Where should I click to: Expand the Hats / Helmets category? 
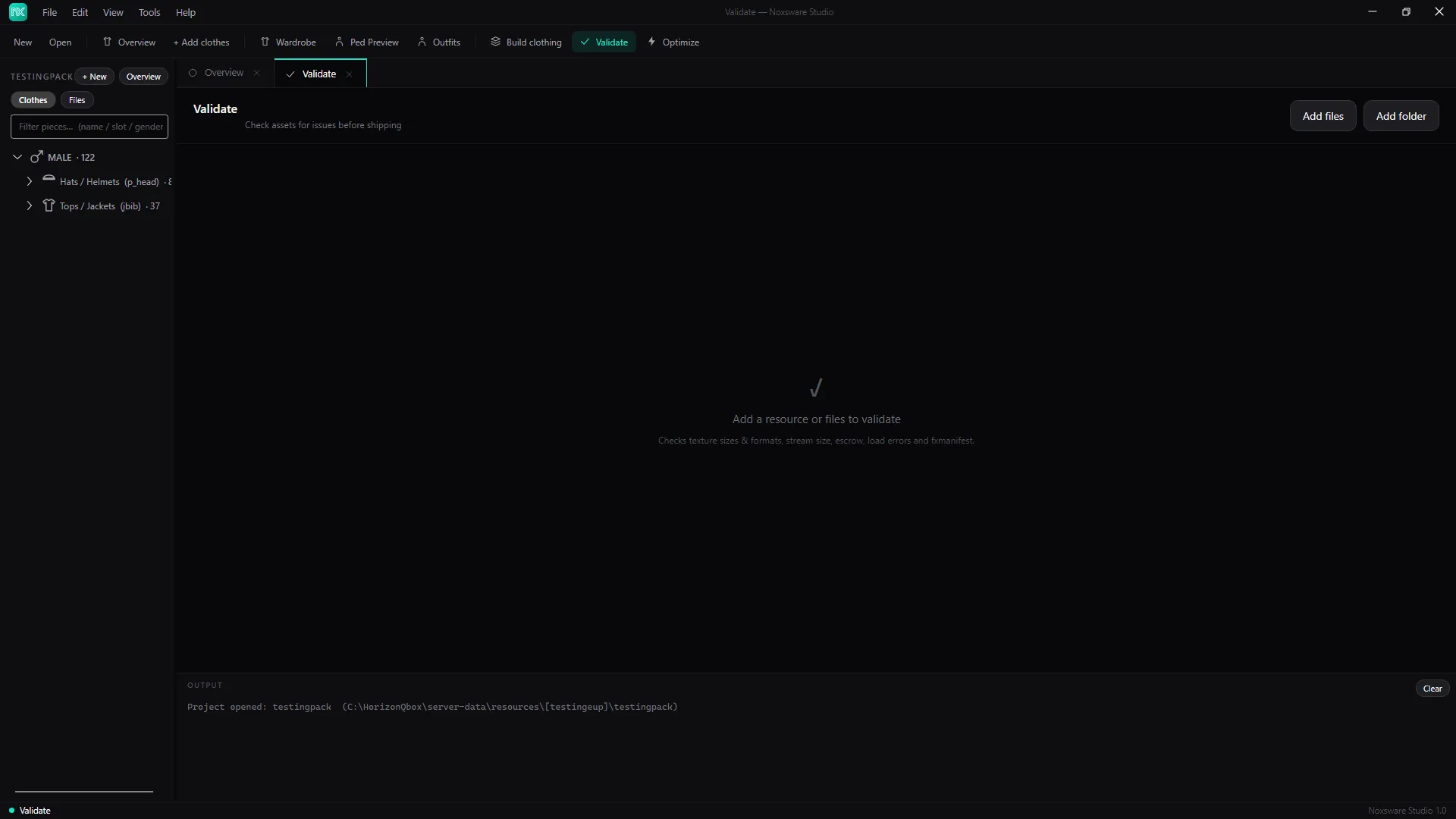tap(30, 181)
